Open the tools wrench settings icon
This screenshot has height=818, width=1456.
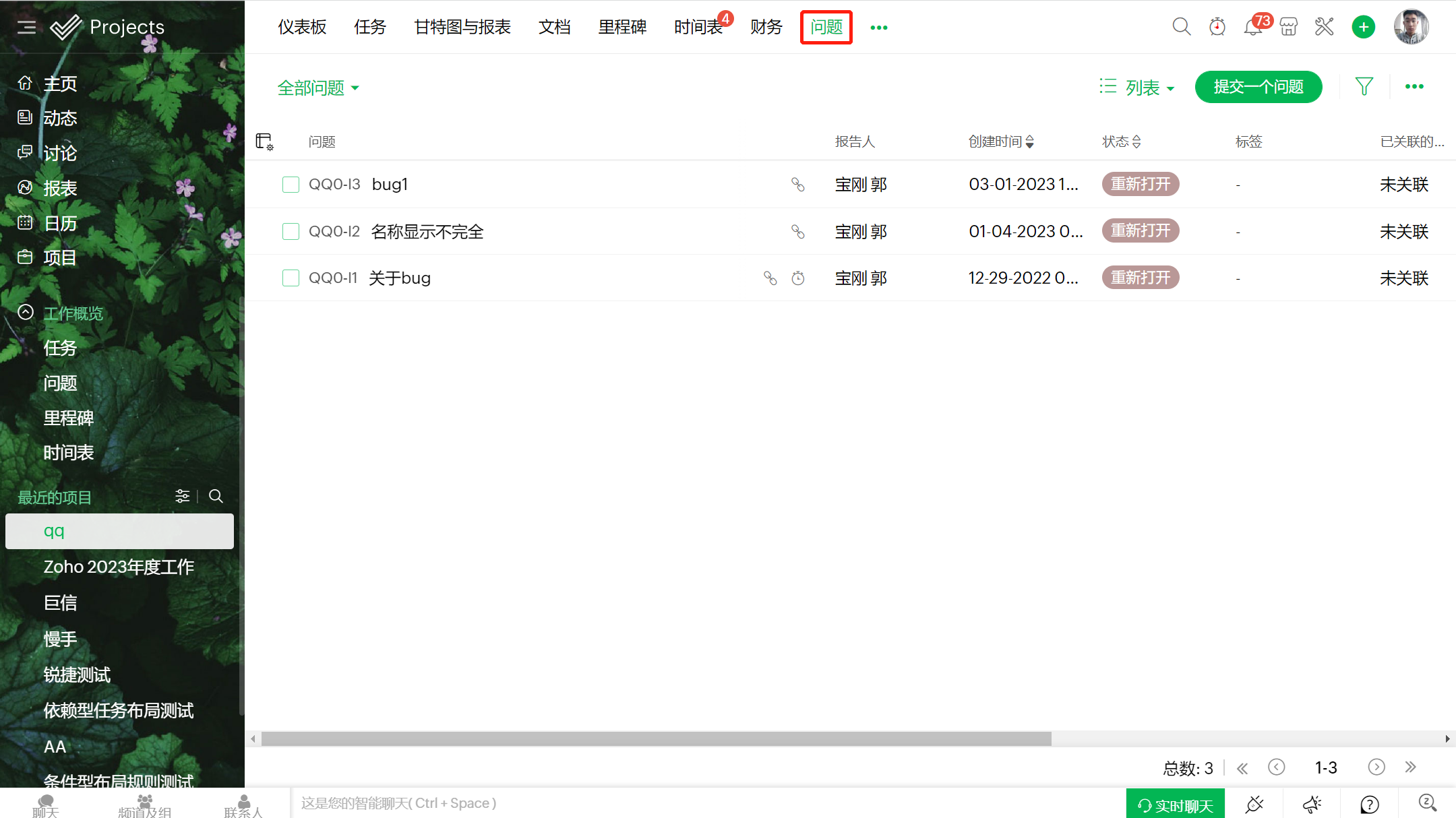[x=1324, y=27]
